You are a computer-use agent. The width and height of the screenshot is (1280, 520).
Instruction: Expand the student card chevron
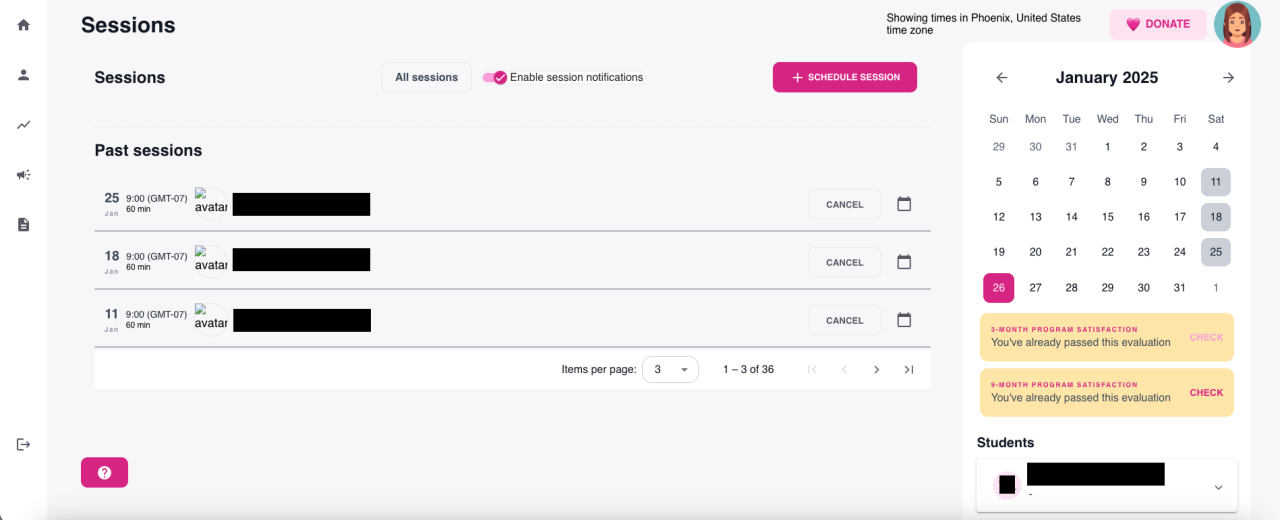(x=1218, y=487)
